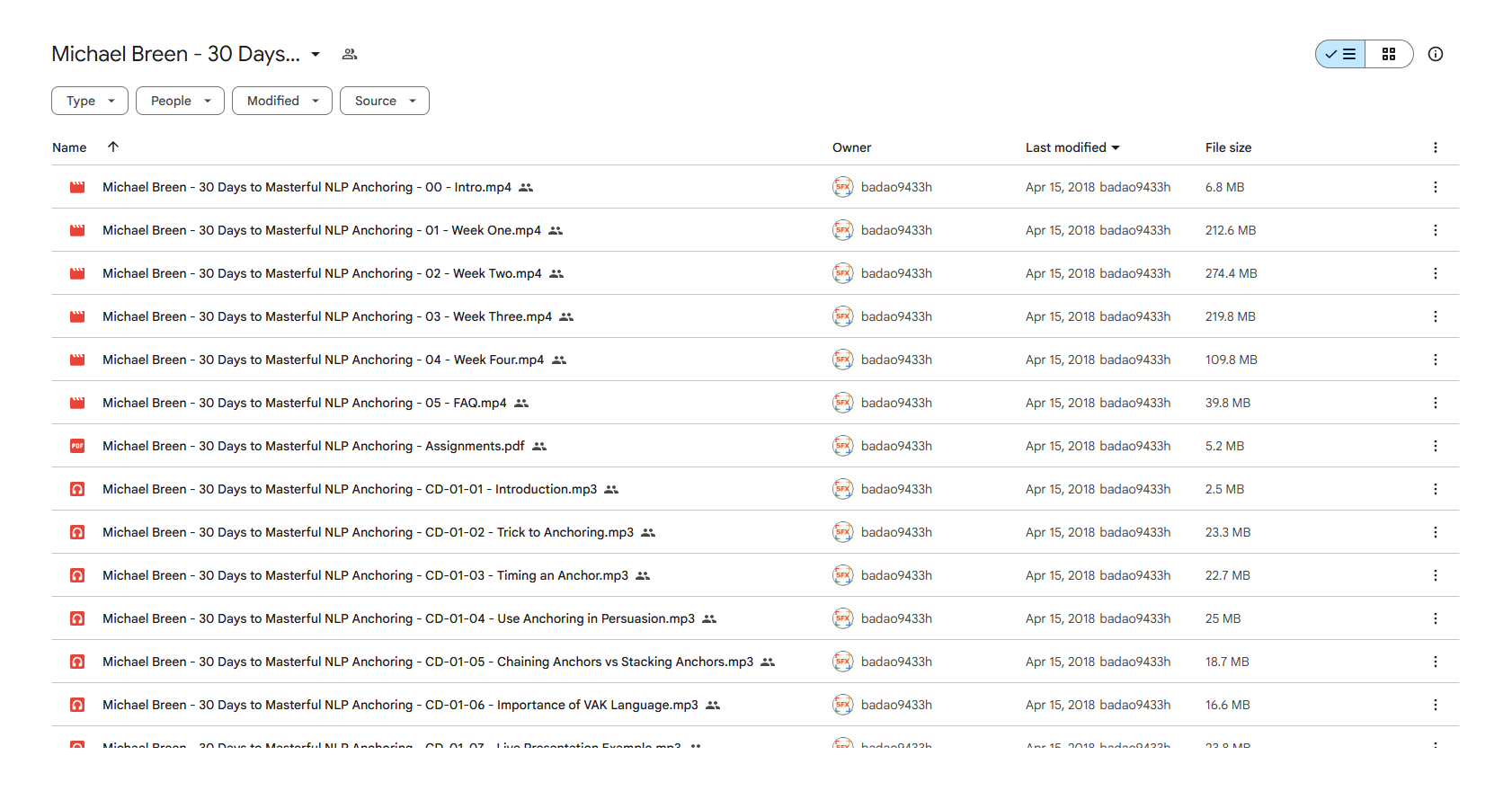
Task: Open the file 02 - Week Two.mp4
Action: coord(322,273)
